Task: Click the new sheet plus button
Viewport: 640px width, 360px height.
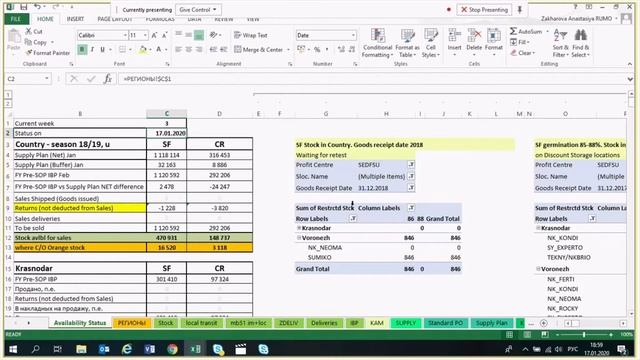Action: tap(543, 323)
